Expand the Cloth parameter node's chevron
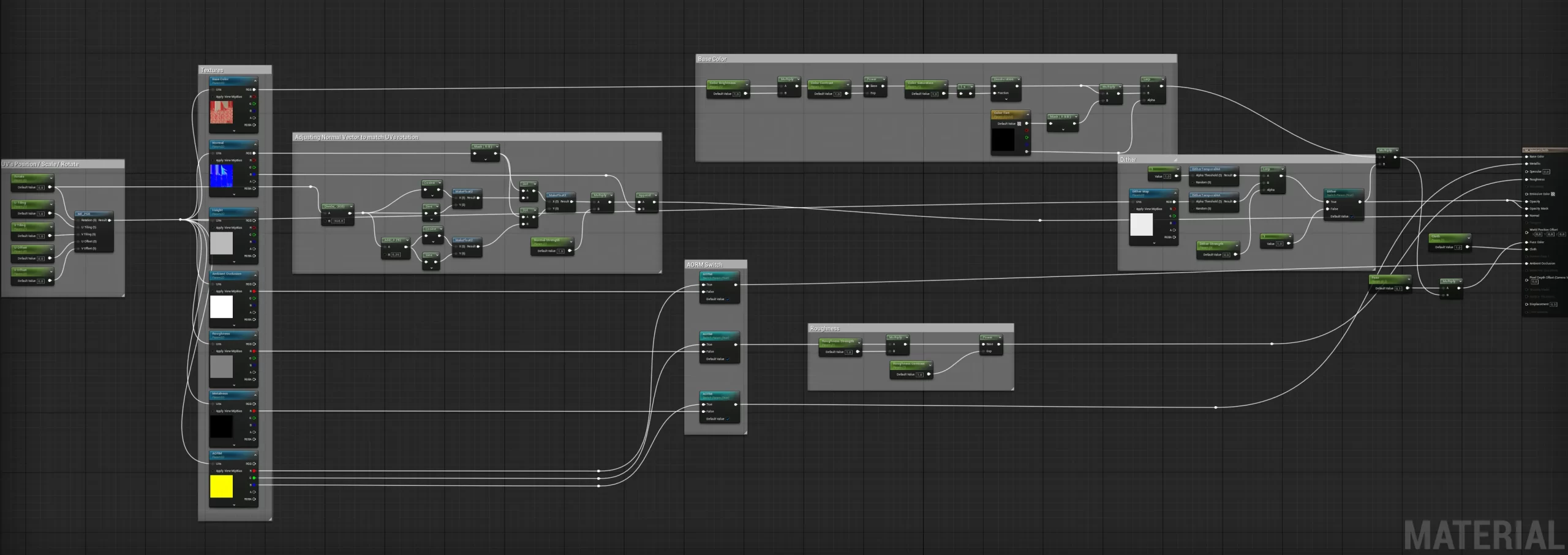This screenshot has width=1568, height=555. click(1469, 238)
